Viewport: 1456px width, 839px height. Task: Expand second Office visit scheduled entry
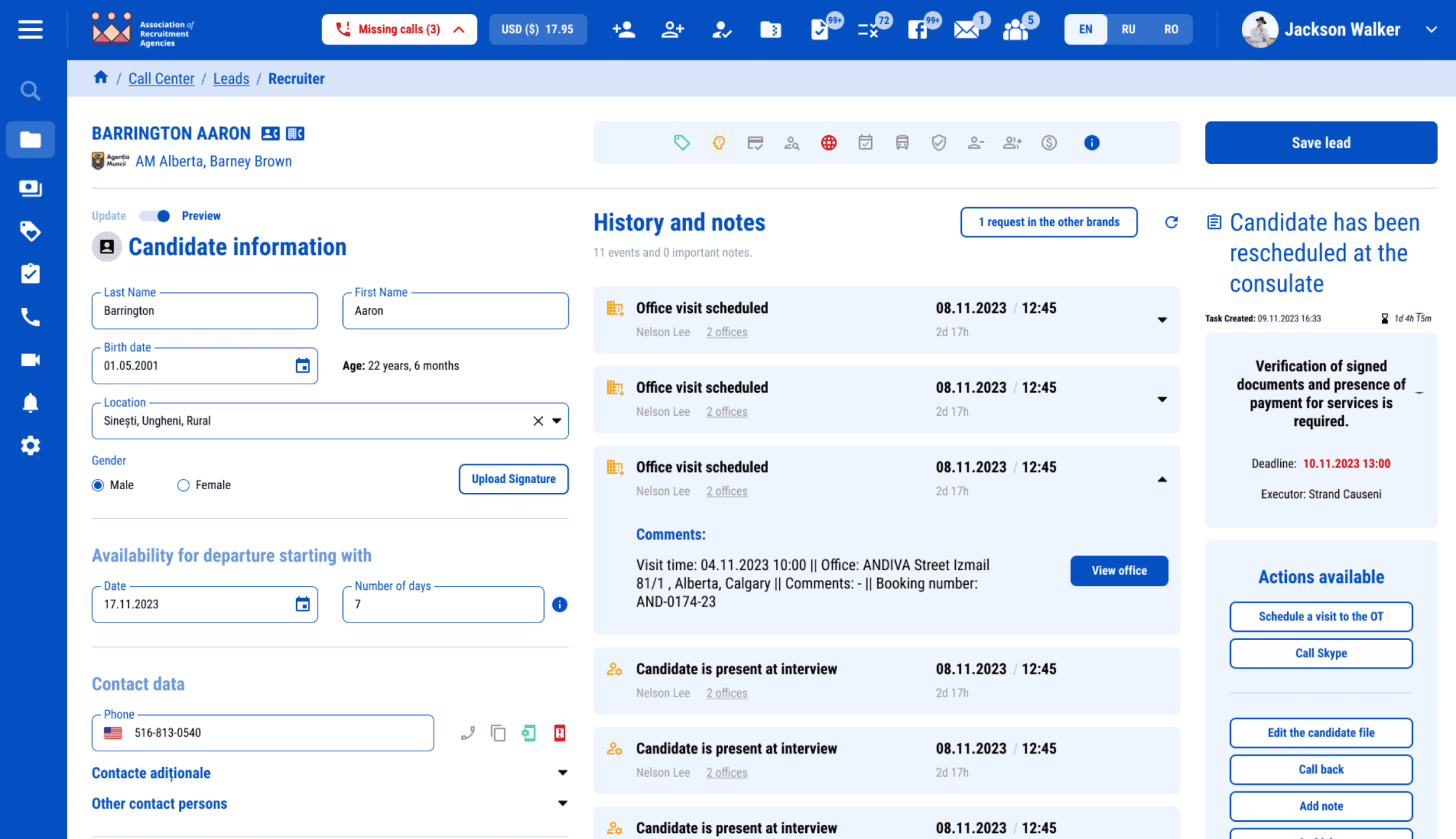point(1162,400)
